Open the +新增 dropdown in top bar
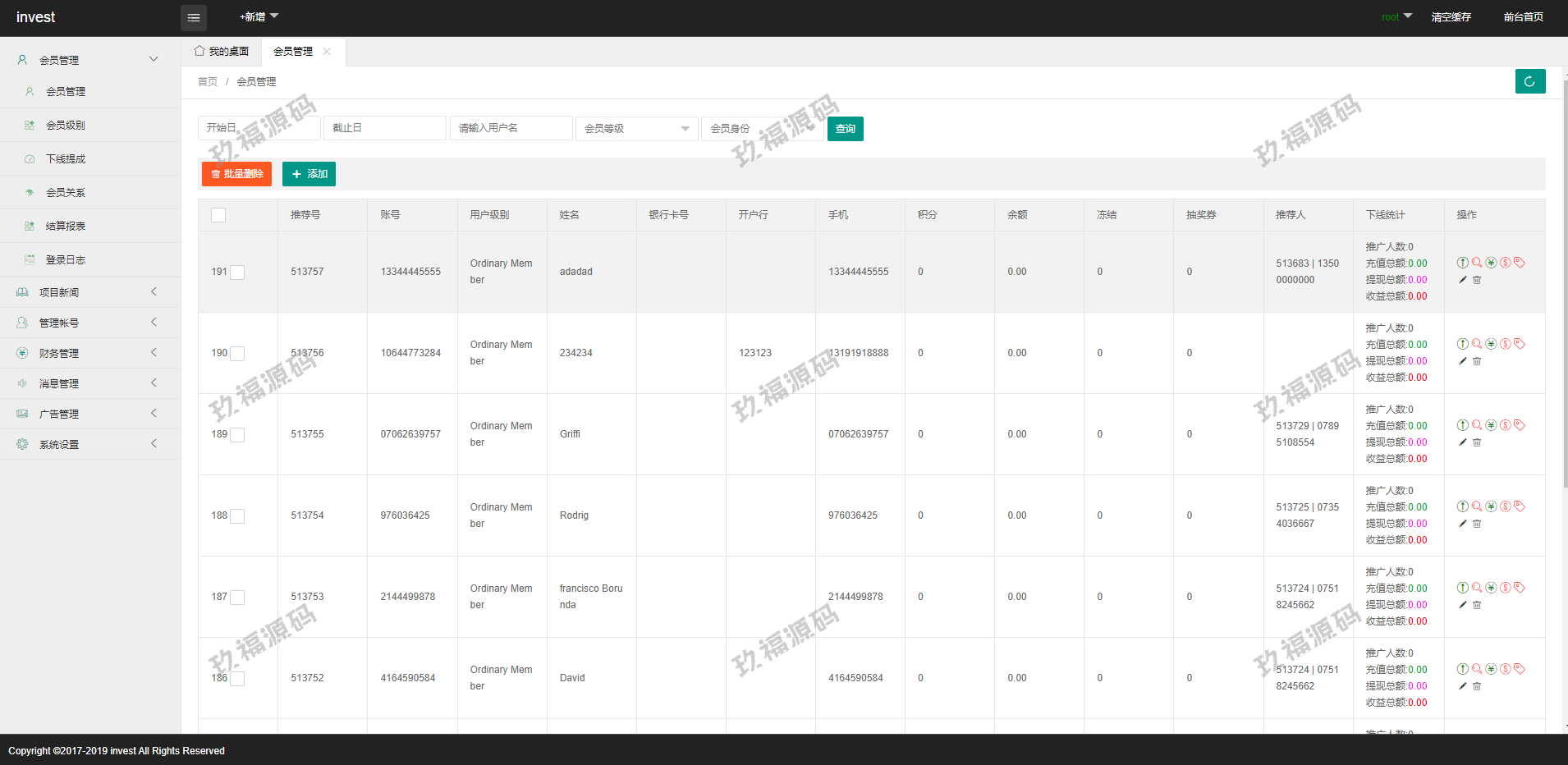Viewport: 1568px width, 765px height. tap(259, 17)
